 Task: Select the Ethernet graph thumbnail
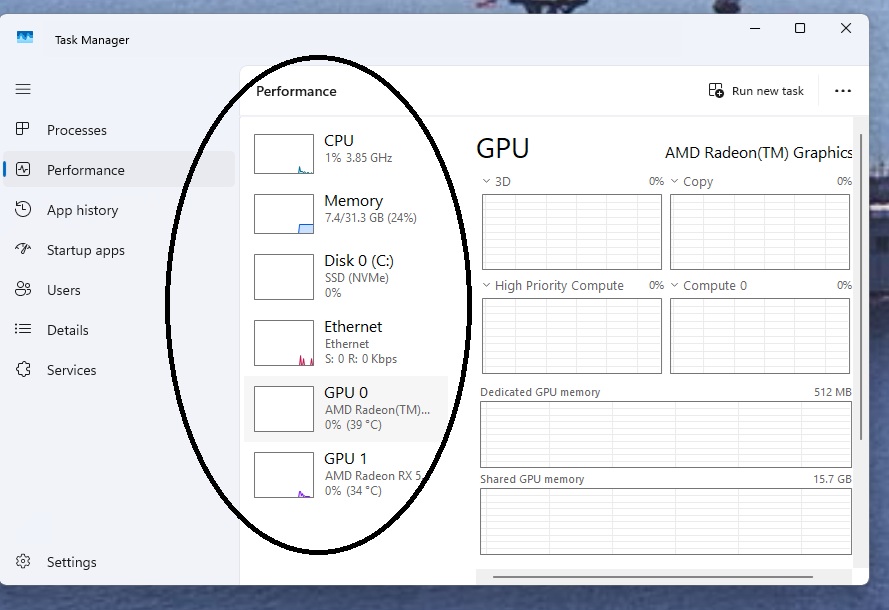pos(283,343)
